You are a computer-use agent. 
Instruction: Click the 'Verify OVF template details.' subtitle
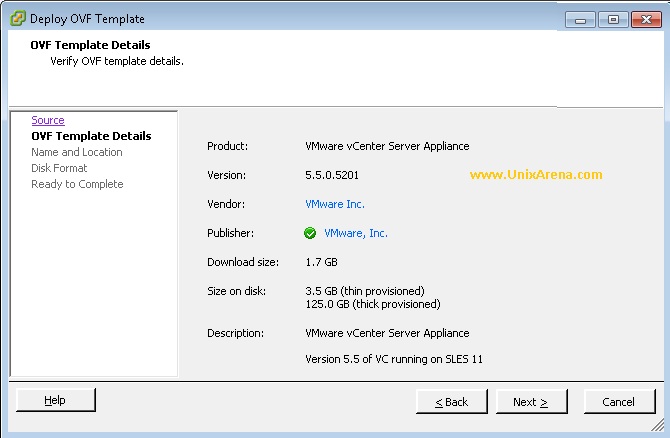[x=117, y=61]
